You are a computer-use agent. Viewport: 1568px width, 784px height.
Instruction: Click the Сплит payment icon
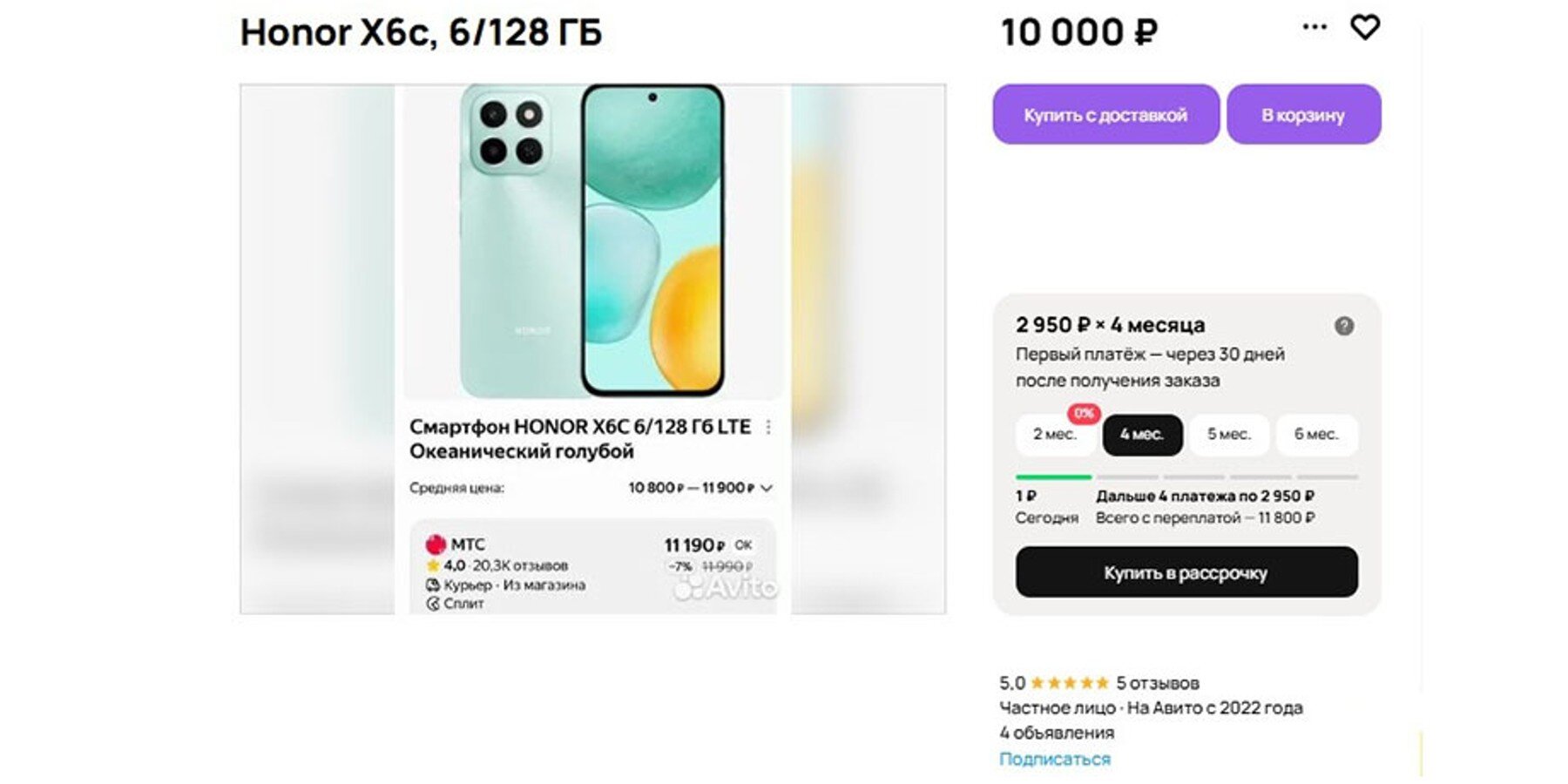pyautogui.click(x=433, y=604)
